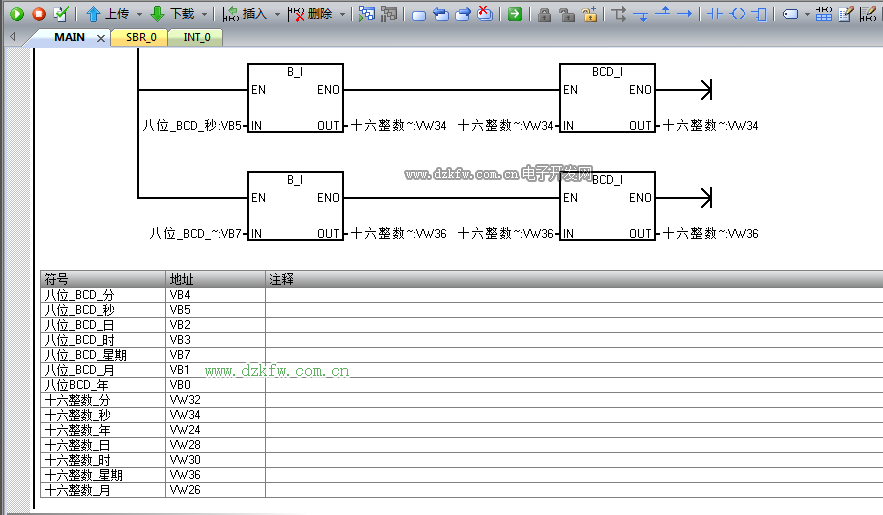Click the green RUN button
The width and height of the screenshot is (883, 515).
coord(17,14)
